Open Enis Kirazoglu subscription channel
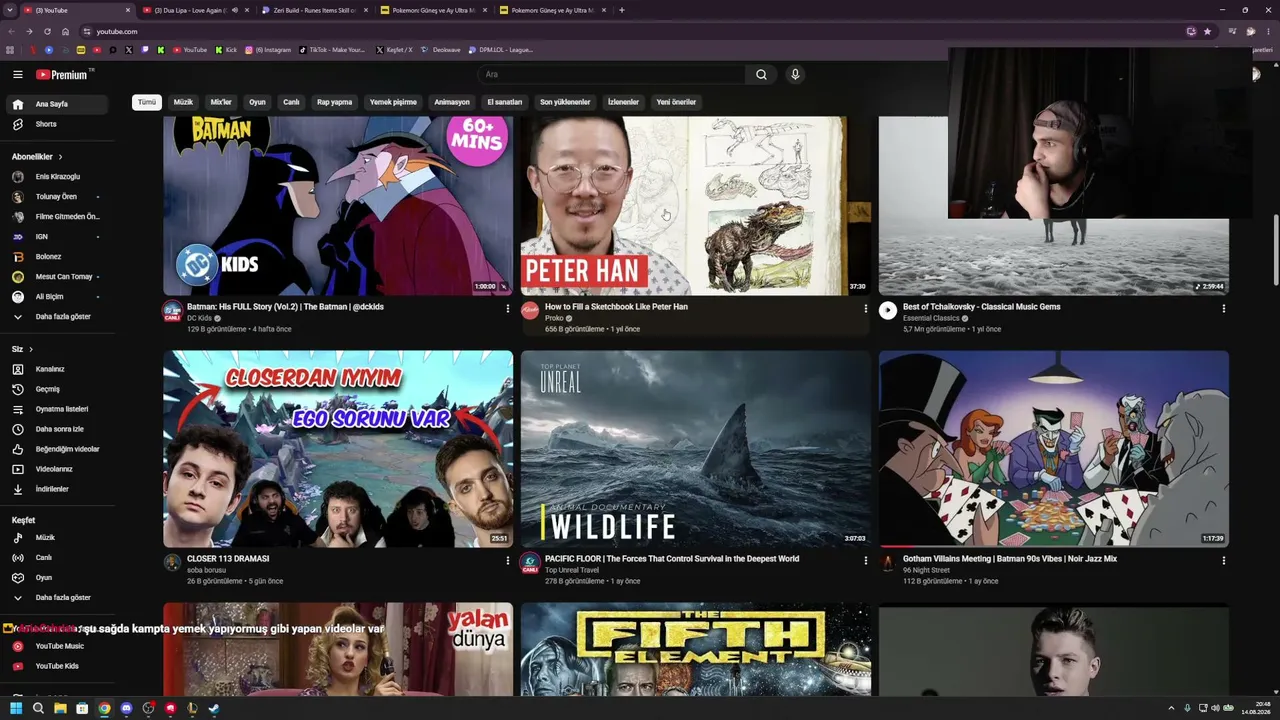The height and width of the screenshot is (720, 1280). tap(58, 177)
